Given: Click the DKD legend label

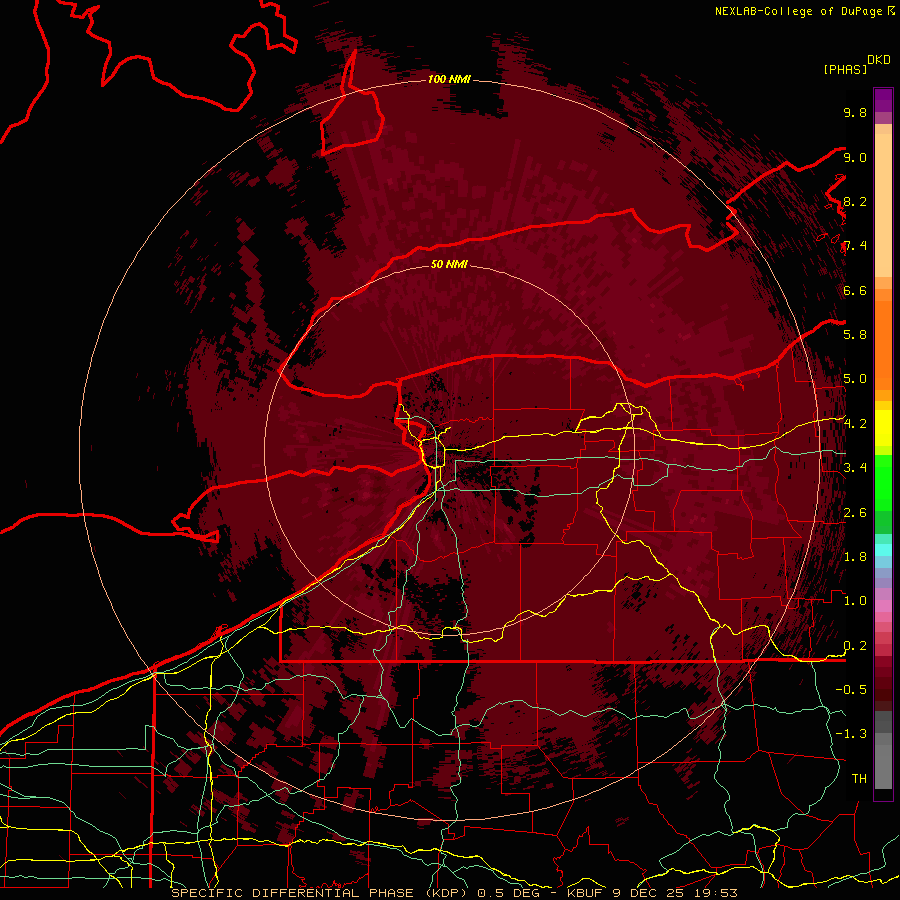Looking at the screenshot, I should pyautogui.click(x=879, y=60).
